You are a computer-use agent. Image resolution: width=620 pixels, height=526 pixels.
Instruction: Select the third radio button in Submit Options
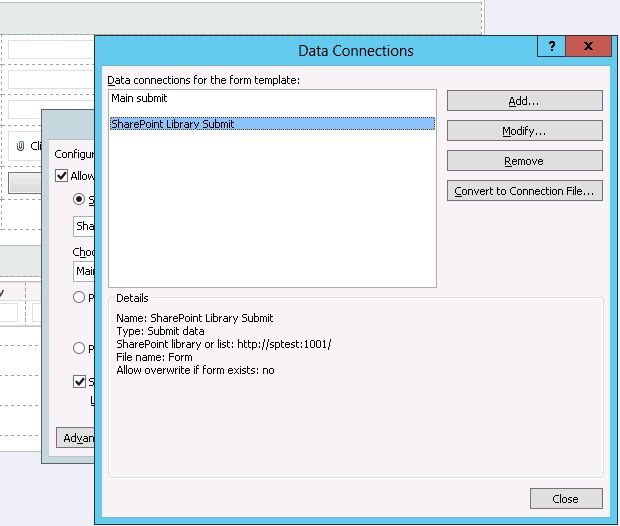pyautogui.click(x=79, y=348)
